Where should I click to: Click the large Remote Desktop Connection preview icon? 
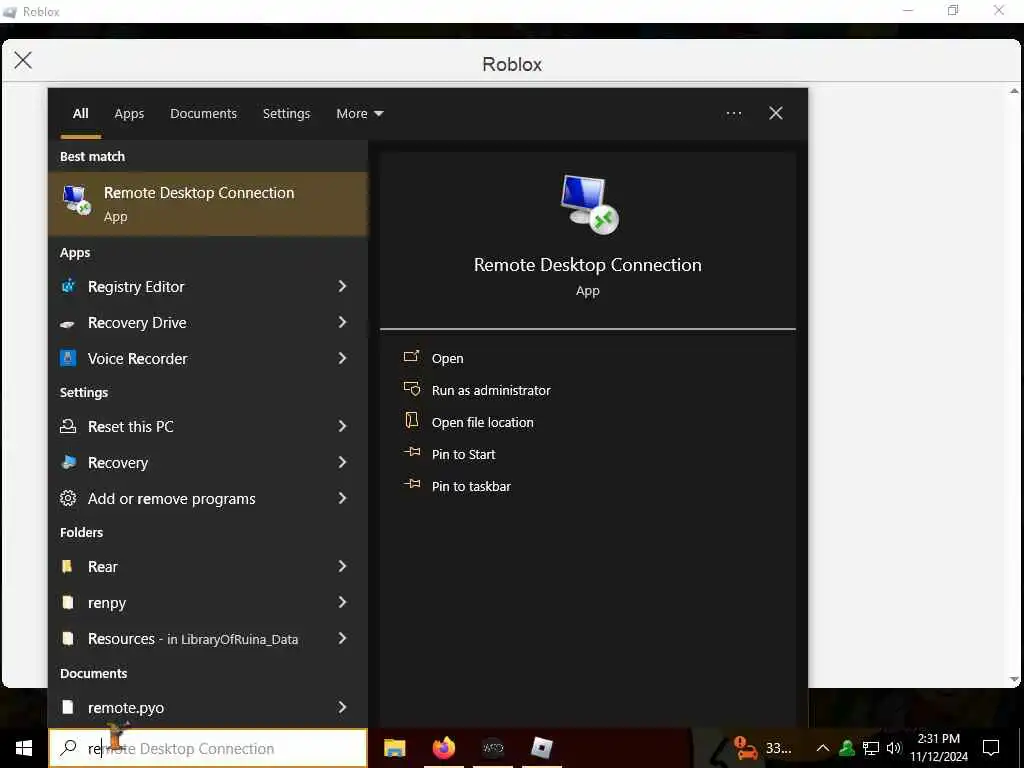[x=589, y=204]
